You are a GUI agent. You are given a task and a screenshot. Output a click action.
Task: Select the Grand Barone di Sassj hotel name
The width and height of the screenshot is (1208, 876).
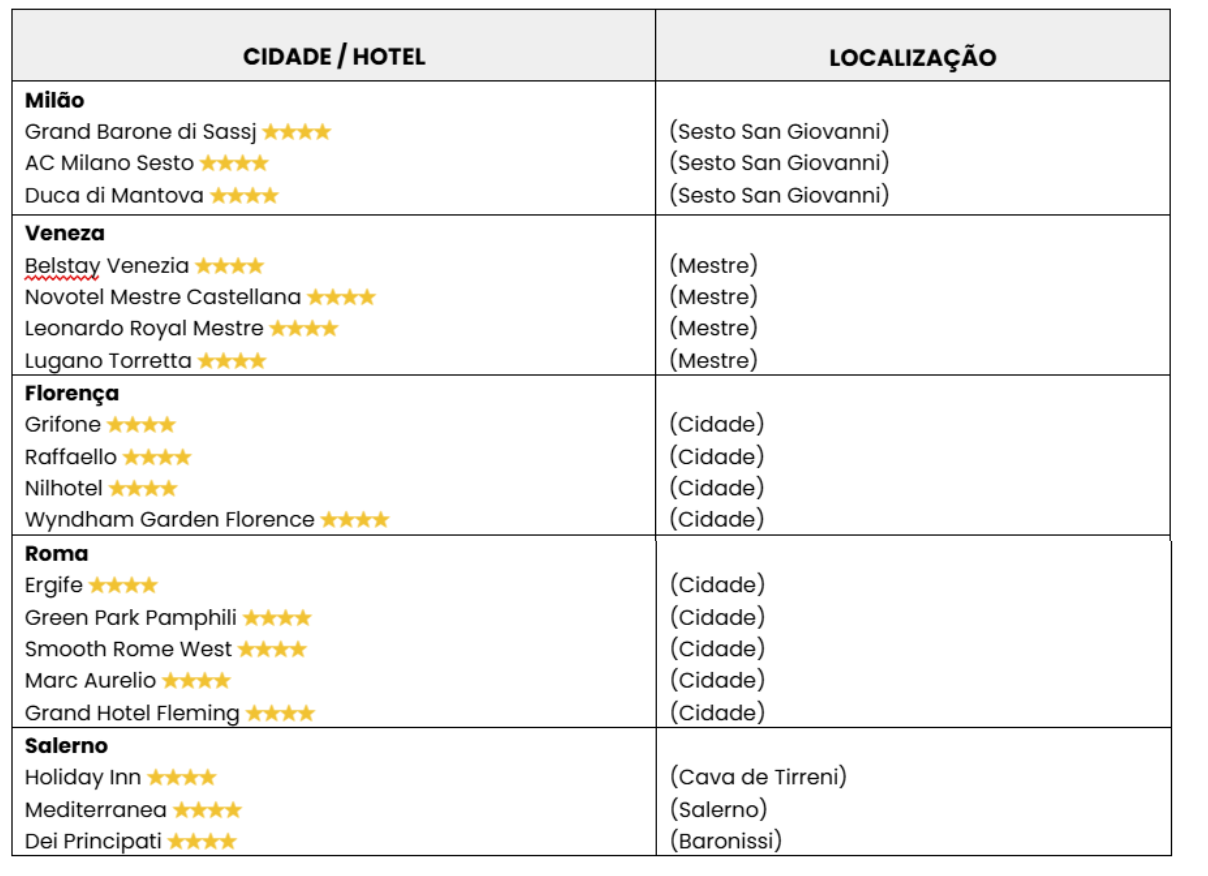[141, 131]
